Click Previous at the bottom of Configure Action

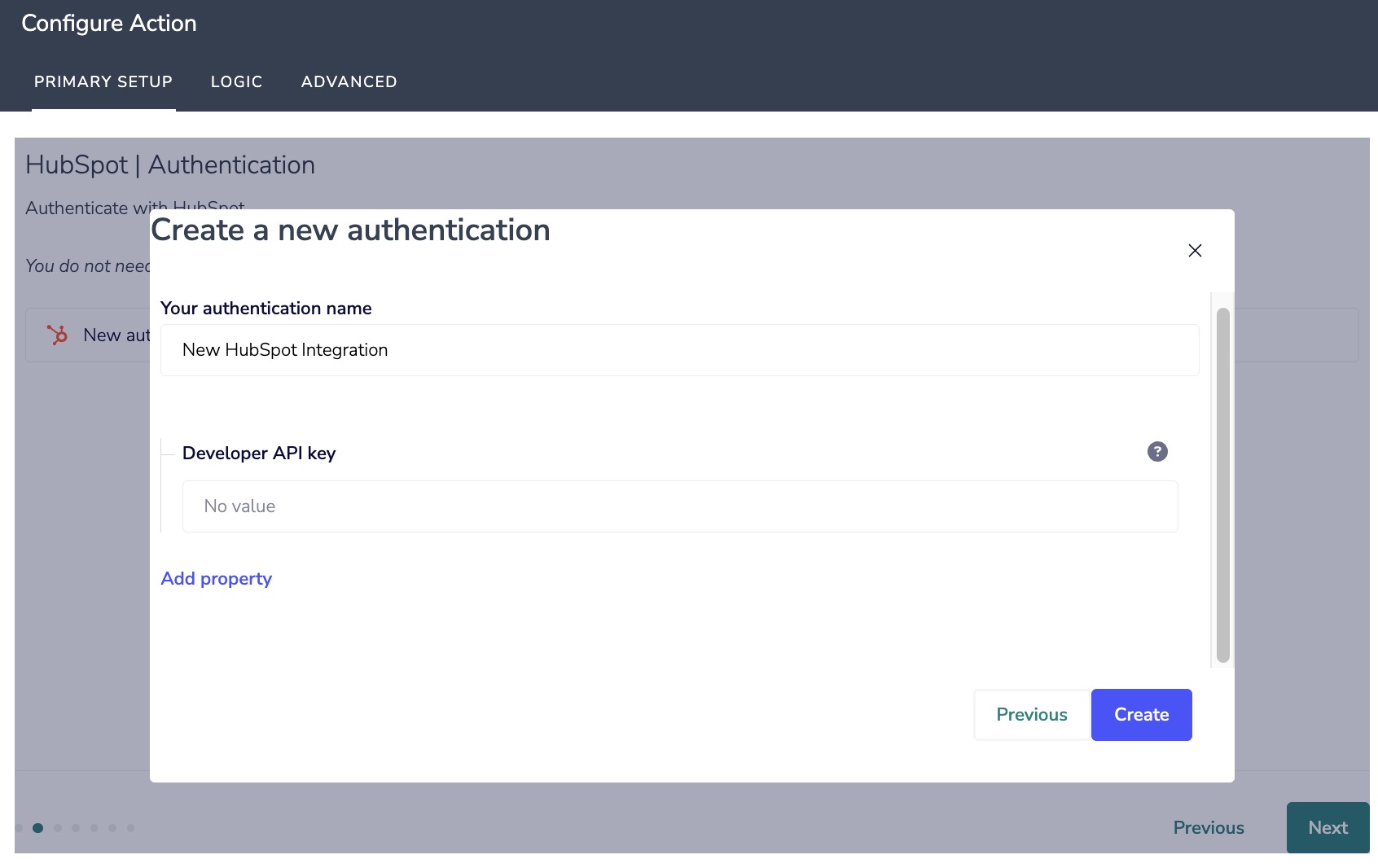[x=1209, y=828]
